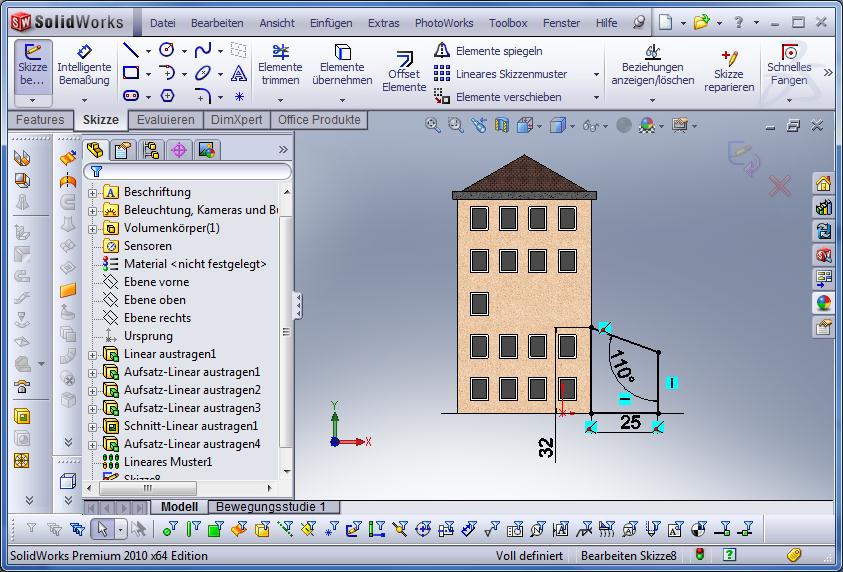
Task: Click the Material <nicht festgelegt> entry
Action: coord(194,264)
